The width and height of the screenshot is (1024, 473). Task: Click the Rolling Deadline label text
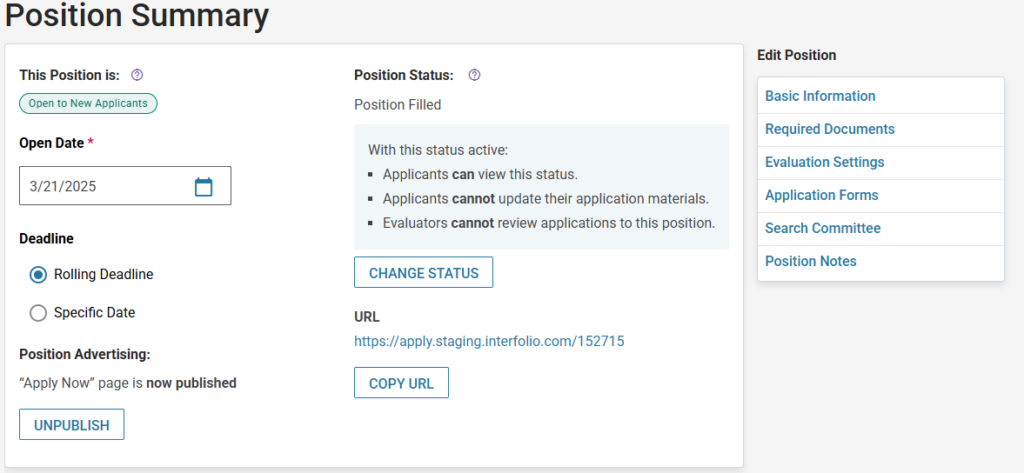click(104, 274)
